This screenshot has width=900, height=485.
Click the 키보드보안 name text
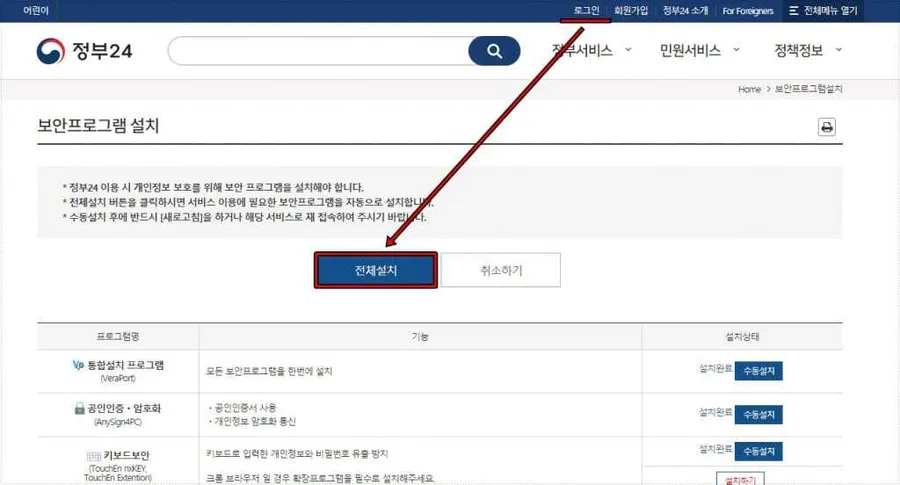point(126,456)
